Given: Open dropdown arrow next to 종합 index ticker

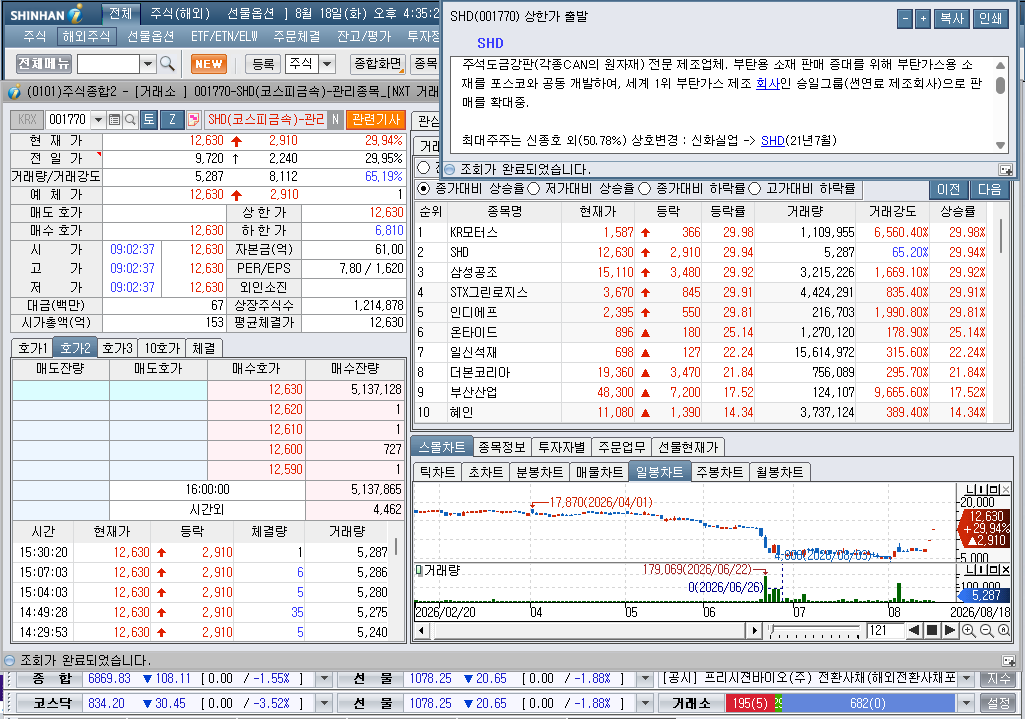Looking at the screenshot, I should tap(324, 679).
